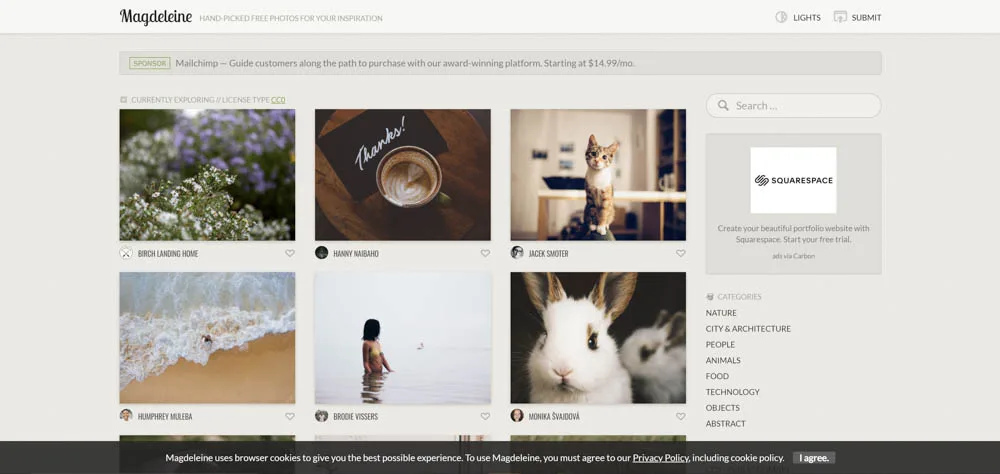Click the Submit monitor icon
The width and height of the screenshot is (1000, 474).
[x=840, y=17]
